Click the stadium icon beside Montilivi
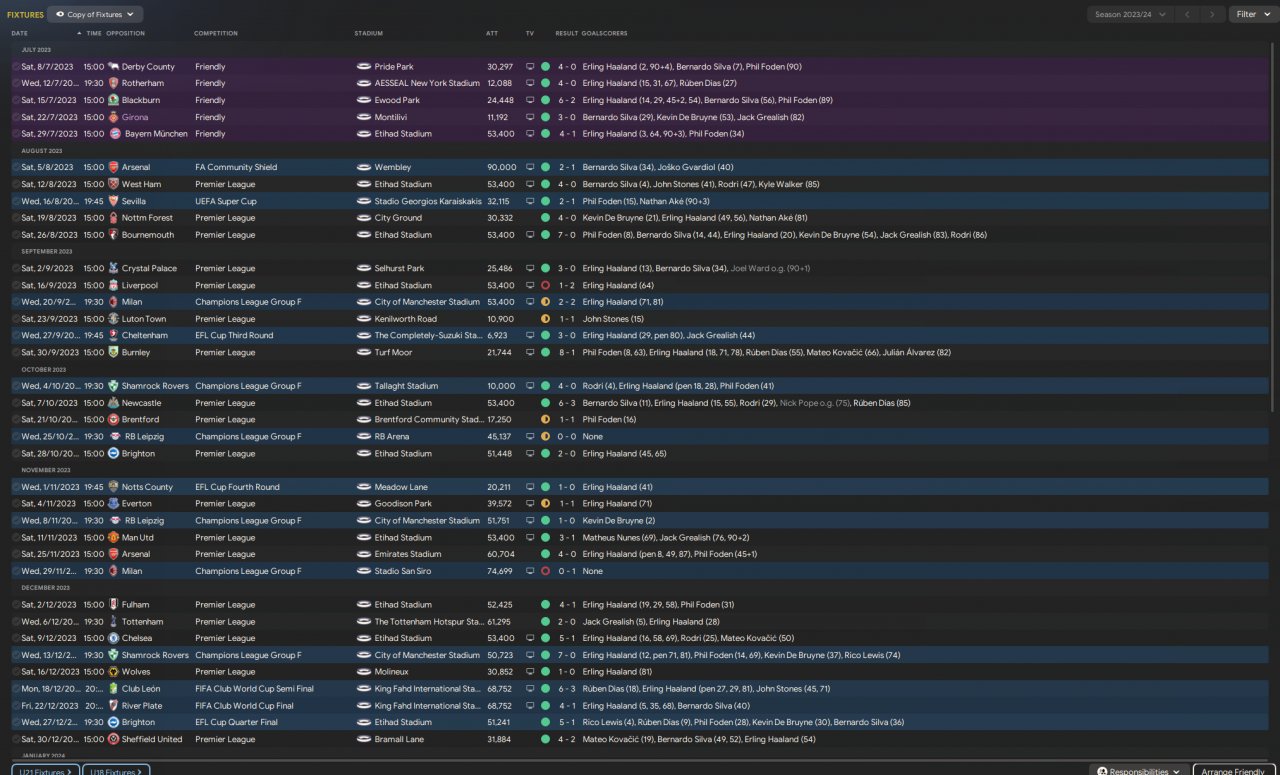Image resolution: width=1280 pixels, height=775 pixels. 364,117
